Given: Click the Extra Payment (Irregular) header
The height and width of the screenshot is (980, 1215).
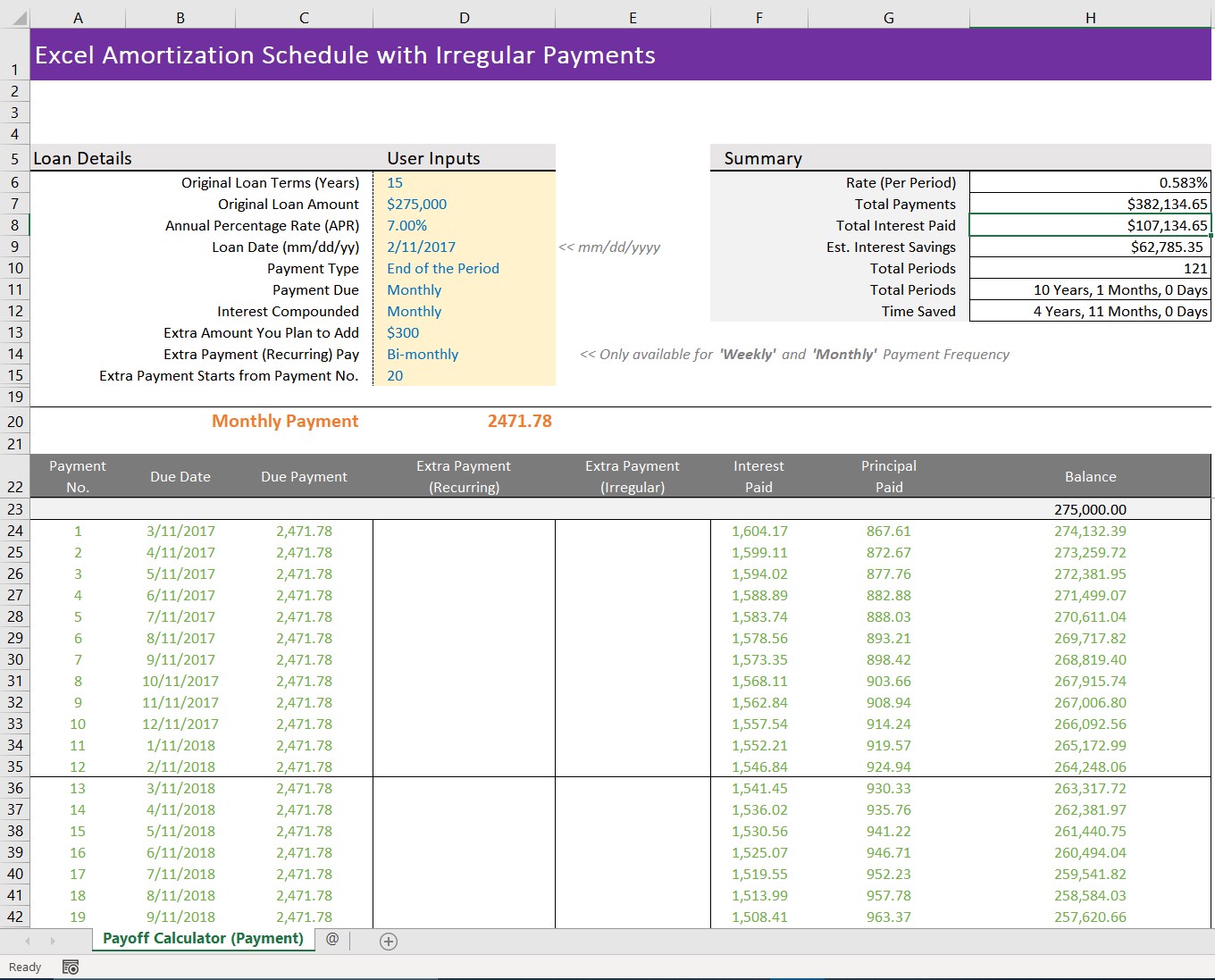Looking at the screenshot, I should [x=633, y=476].
